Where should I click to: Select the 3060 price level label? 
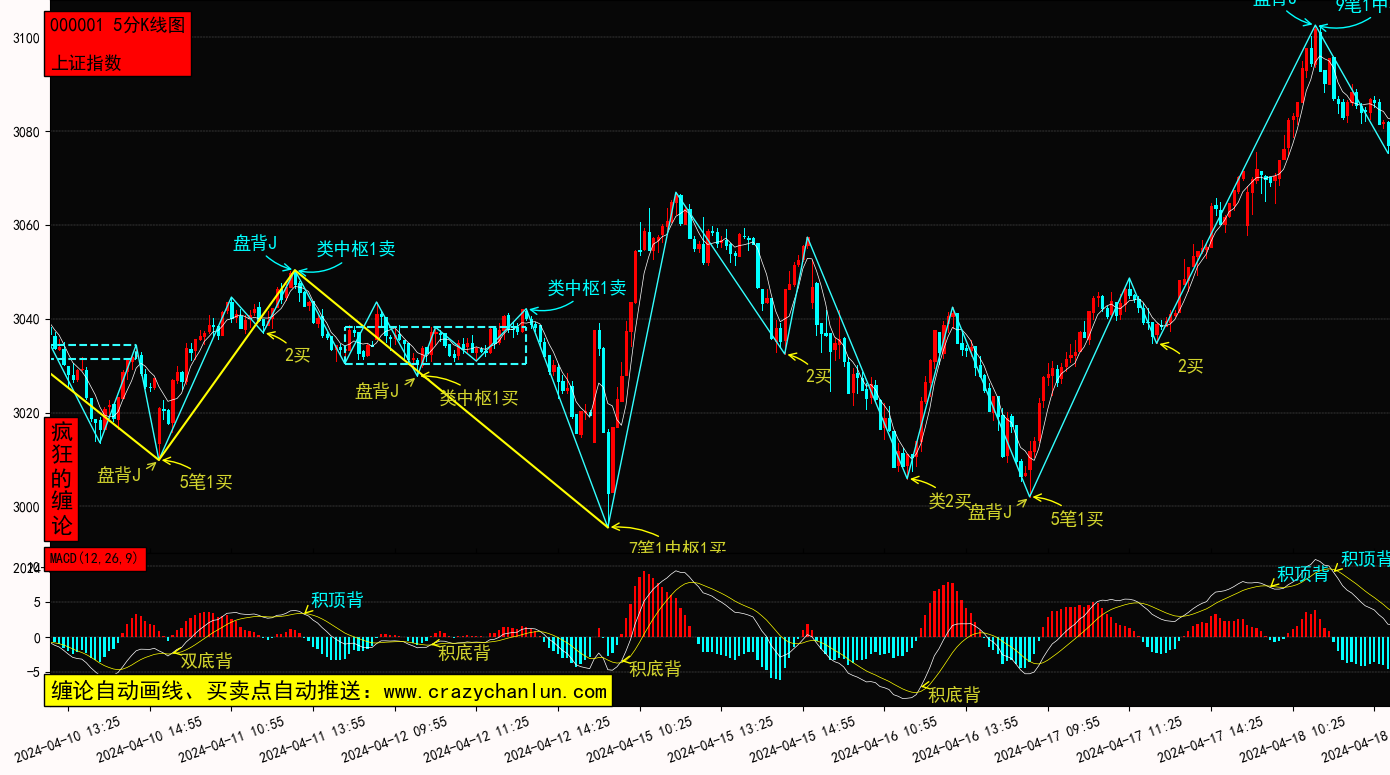(x=26, y=226)
